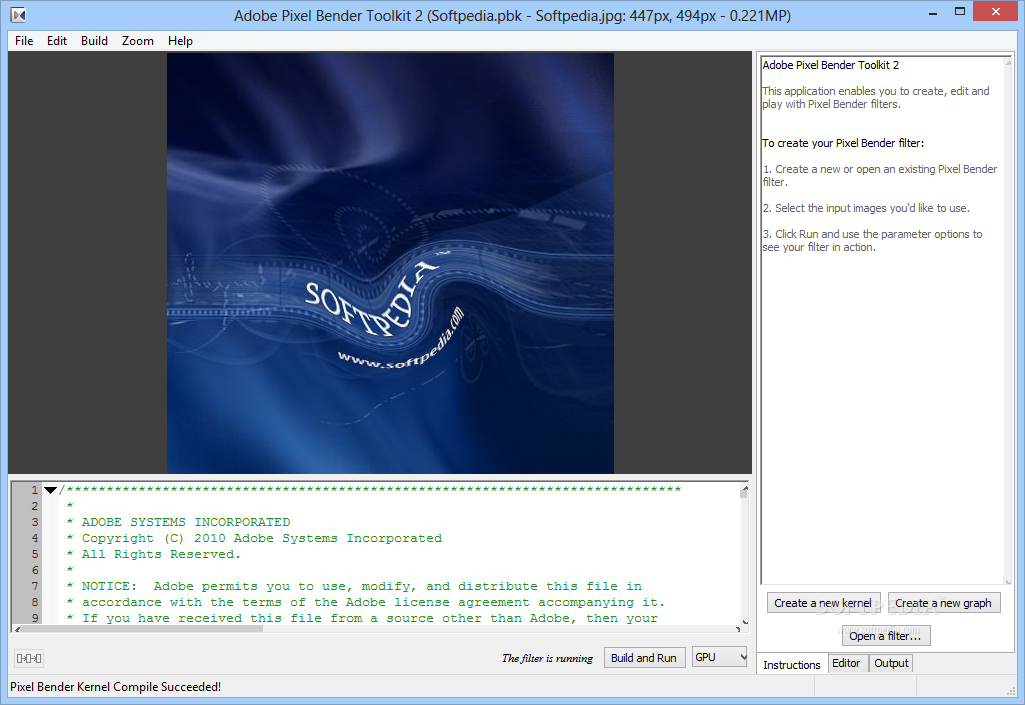
Task: Switch to the Editor tab
Action: click(x=846, y=663)
